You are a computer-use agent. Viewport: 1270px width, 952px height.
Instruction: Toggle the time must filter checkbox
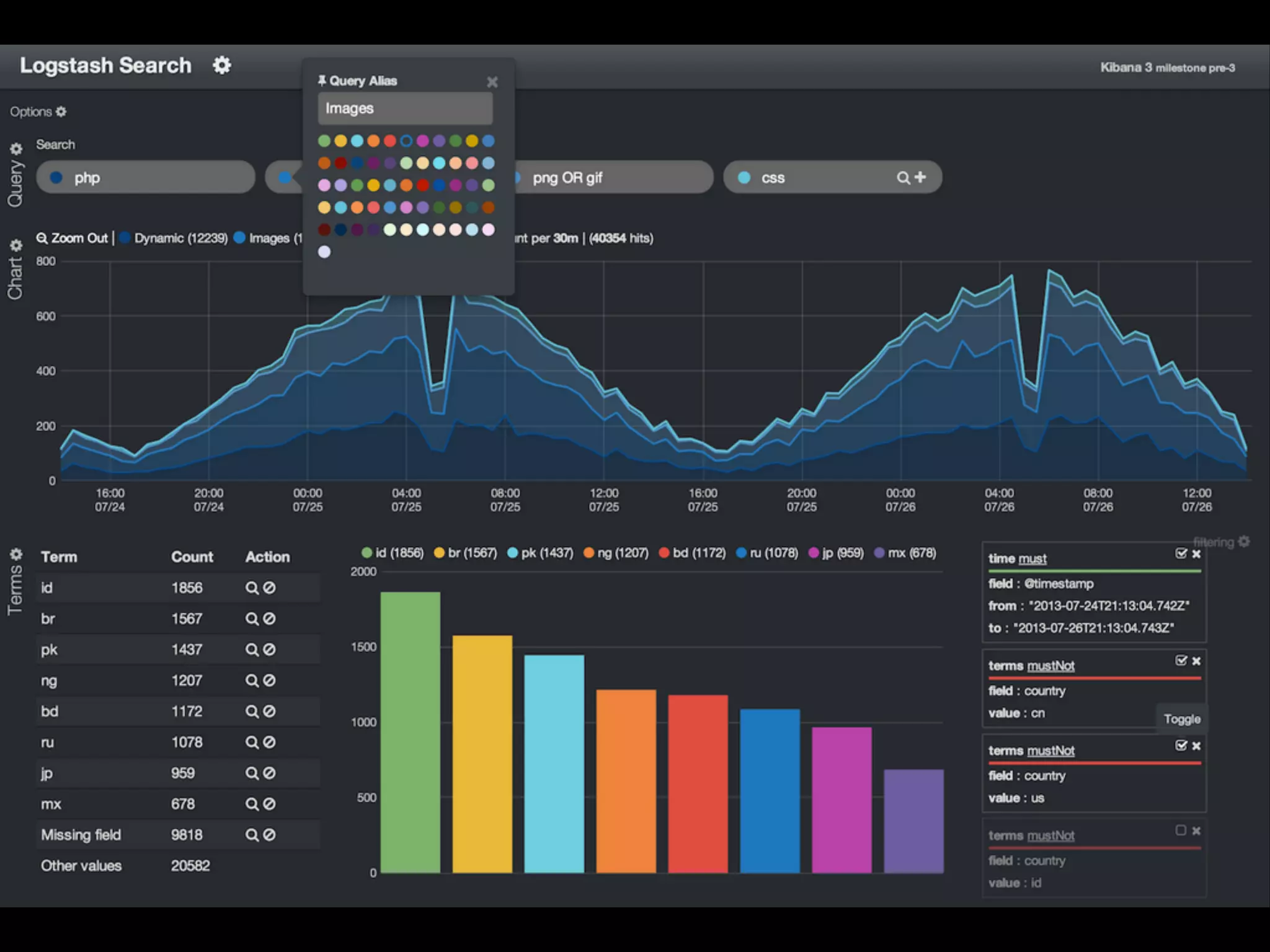[x=1181, y=553]
